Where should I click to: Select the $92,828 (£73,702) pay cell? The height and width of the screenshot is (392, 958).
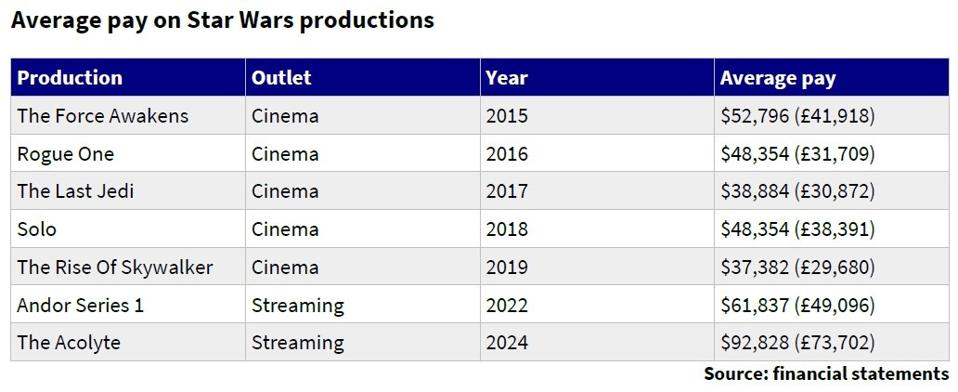[x=832, y=342]
